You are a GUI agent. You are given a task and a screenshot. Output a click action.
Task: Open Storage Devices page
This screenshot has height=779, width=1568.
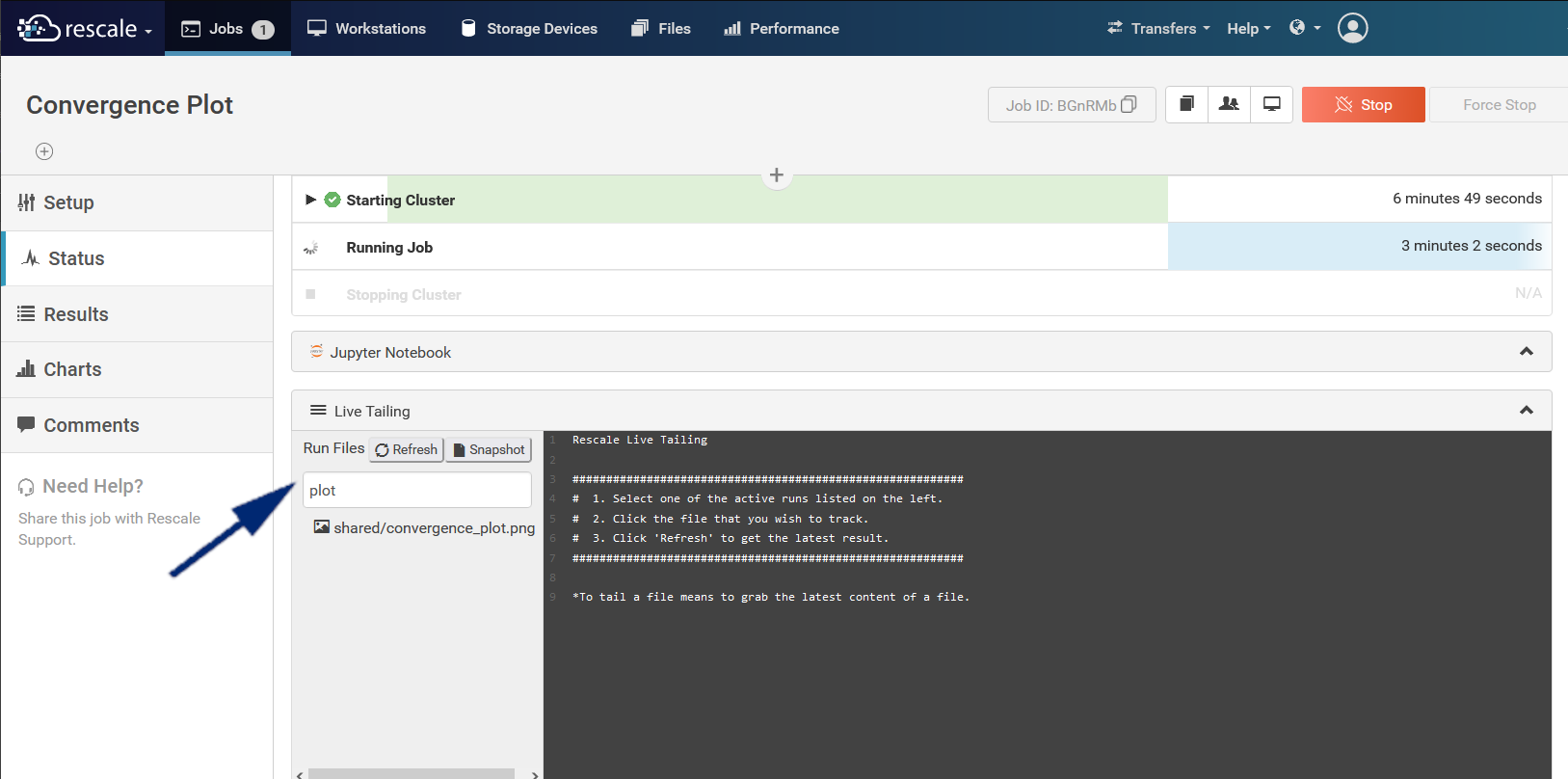(x=529, y=28)
